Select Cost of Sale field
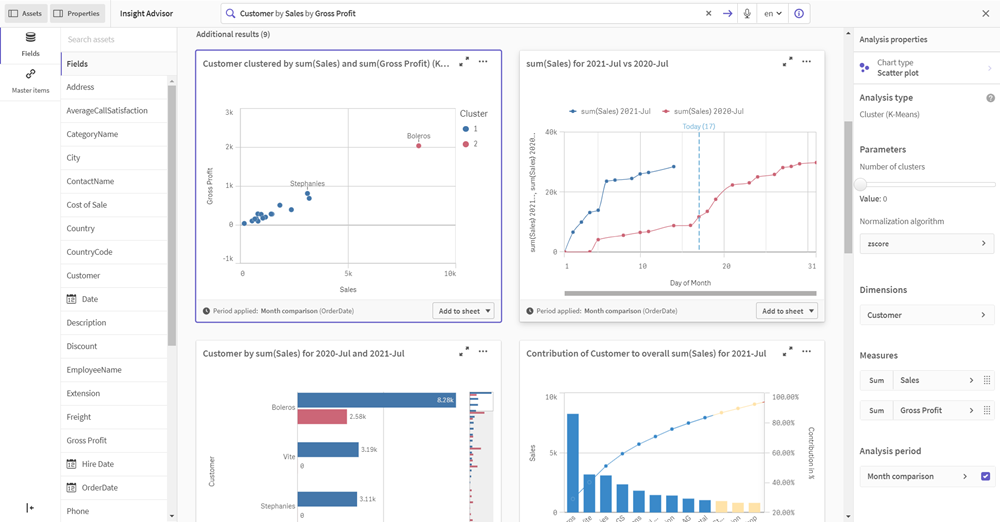 (x=114, y=205)
